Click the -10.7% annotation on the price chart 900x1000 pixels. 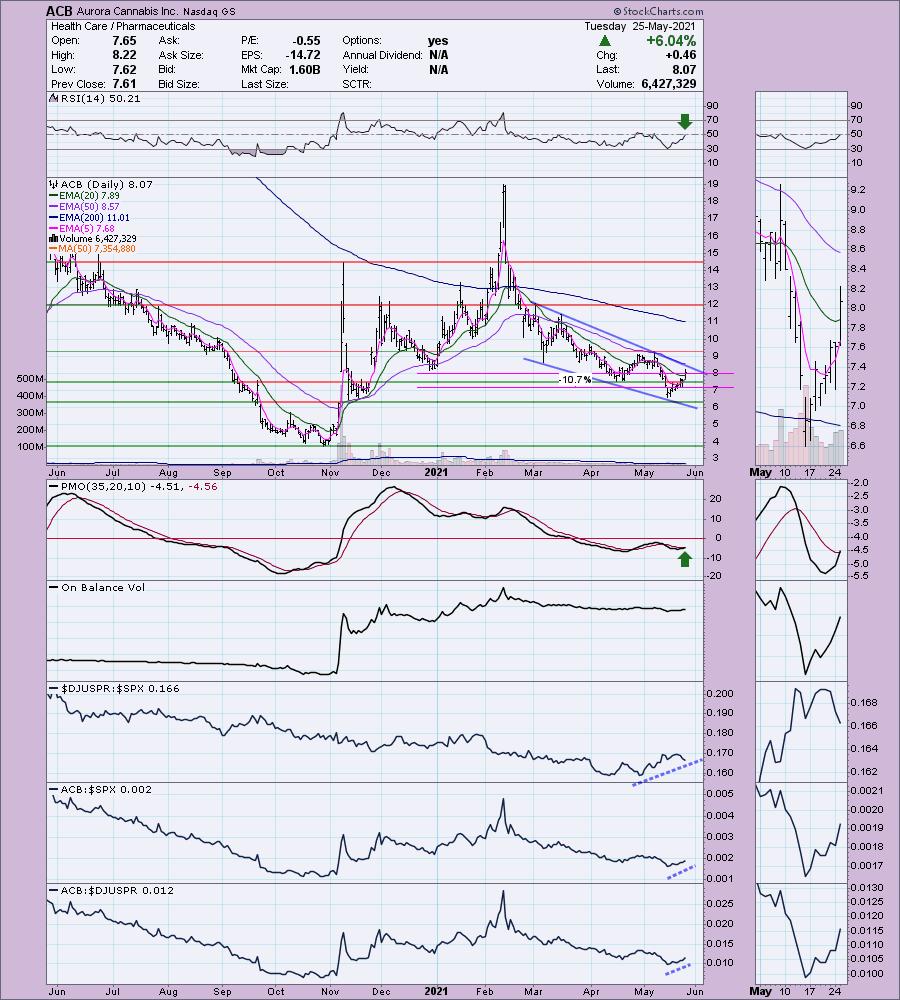point(575,380)
